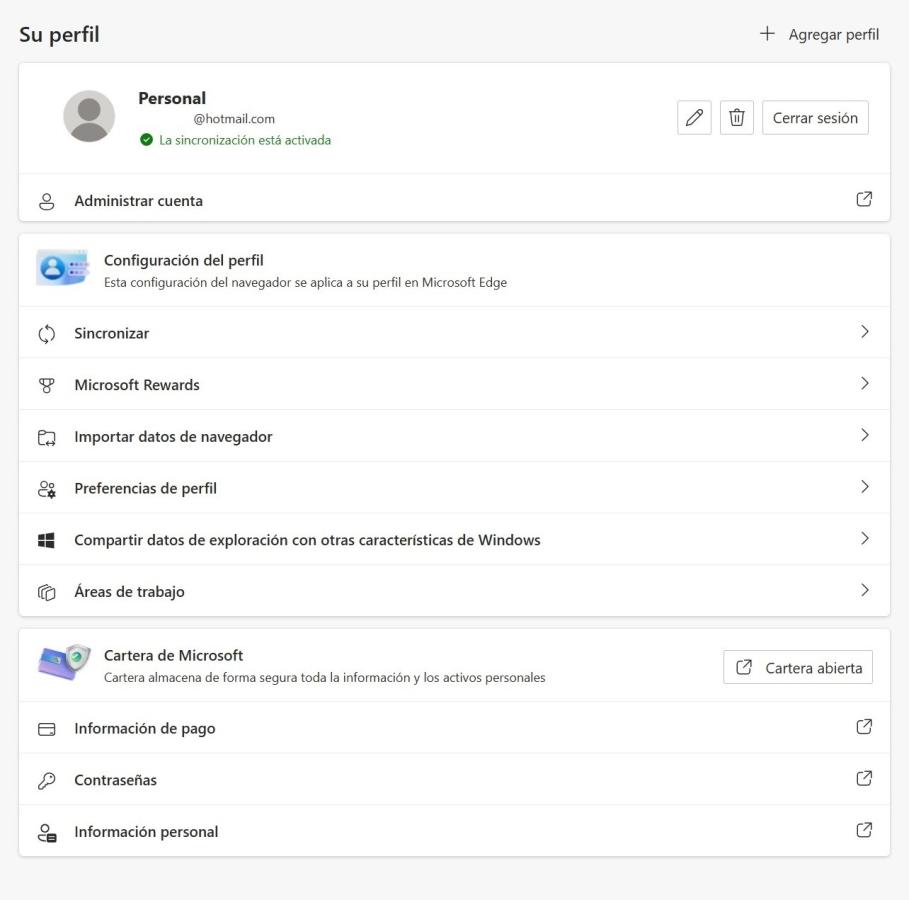Expand the Sincronizar settings chevron
909x900 pixels.
point(865,332)
